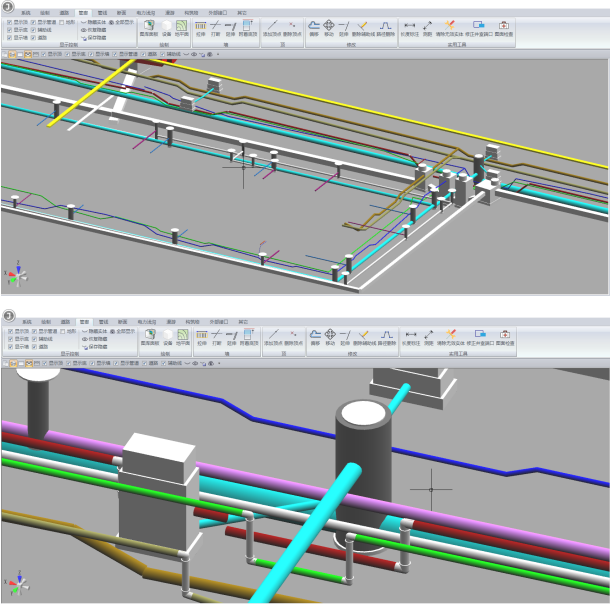The width and height of the screenshot is (611, 604).
Task: Toggle 显示底 ribbon checkbox in top window
Action: point(9,30)
